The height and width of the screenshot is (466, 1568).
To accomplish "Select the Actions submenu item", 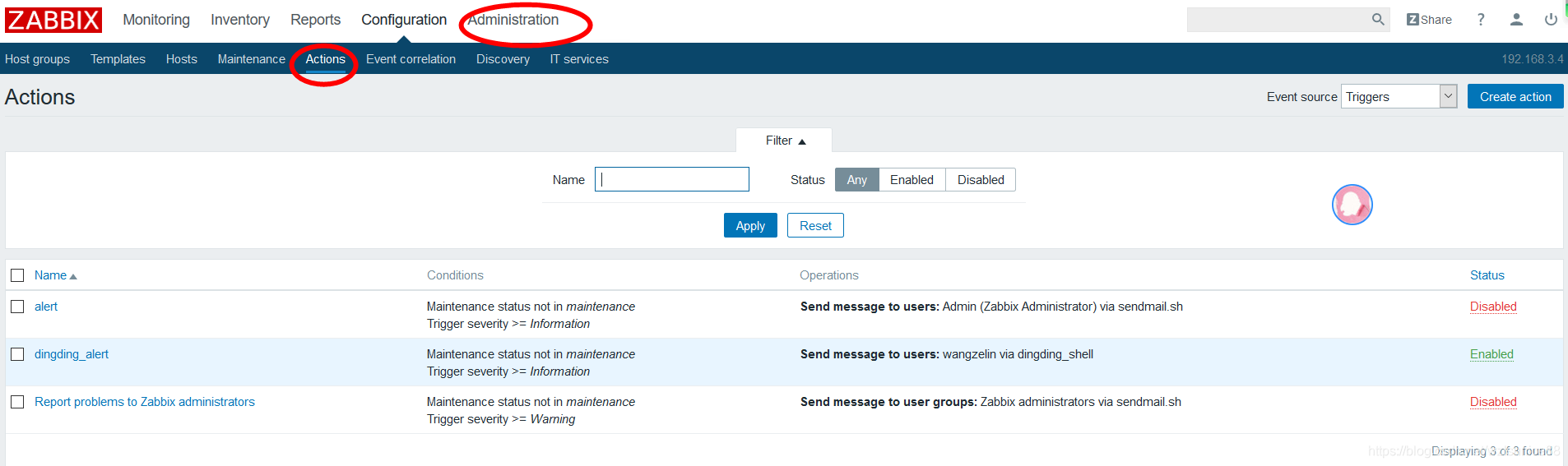I will click(326, 59).
